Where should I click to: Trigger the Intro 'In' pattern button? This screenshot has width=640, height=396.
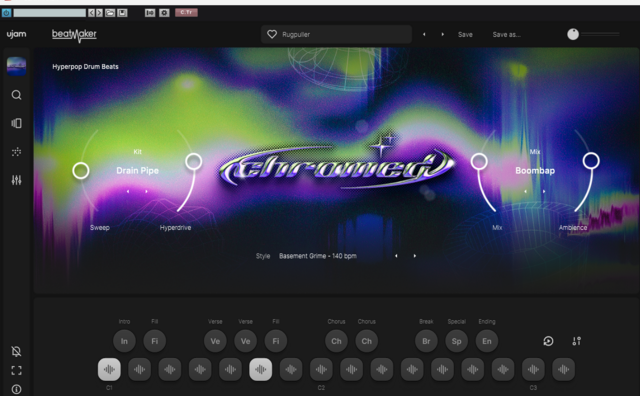click(x=124, y=341)
